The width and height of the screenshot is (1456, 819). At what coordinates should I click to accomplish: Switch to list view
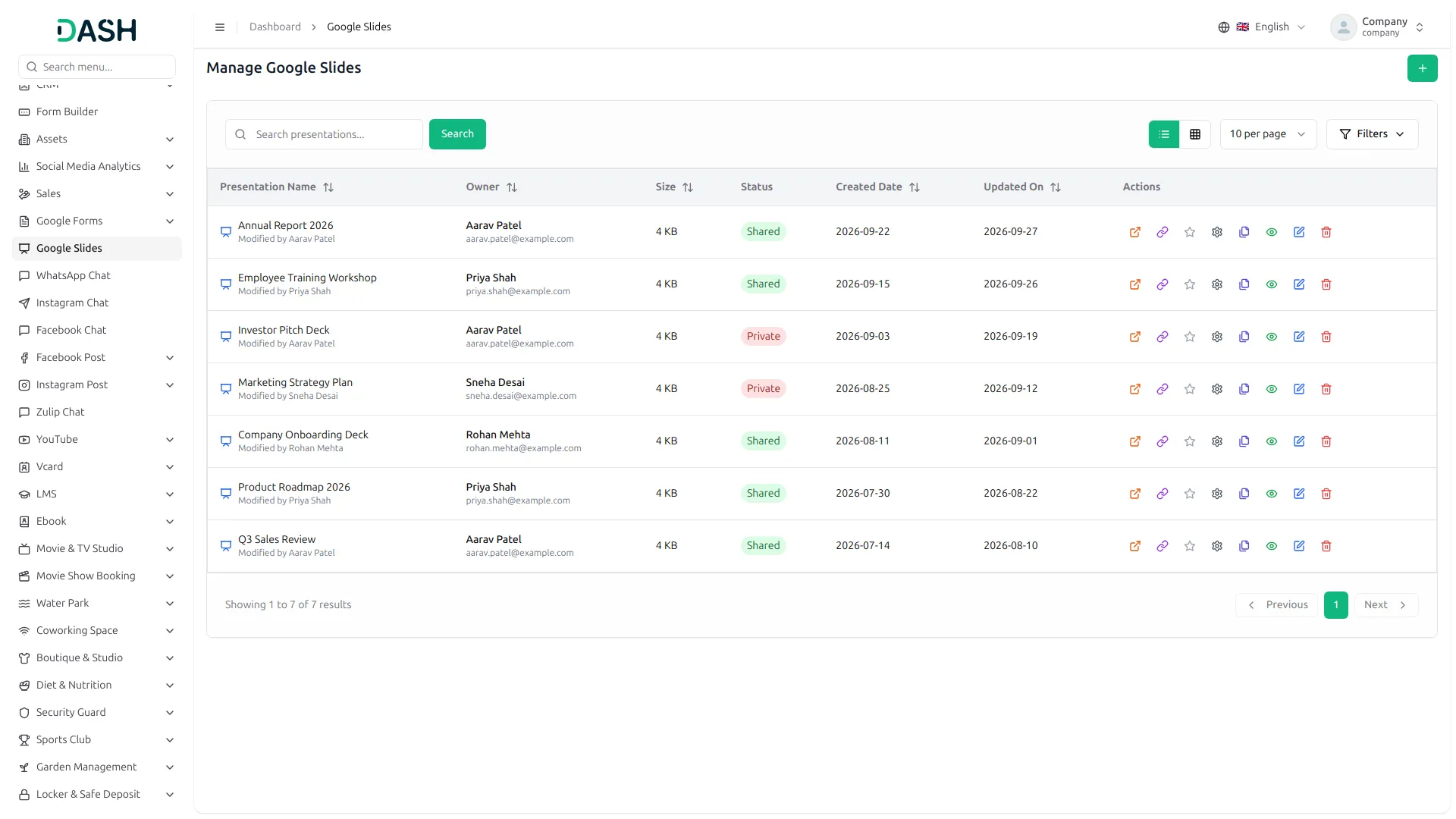(x=1163, y=134)
